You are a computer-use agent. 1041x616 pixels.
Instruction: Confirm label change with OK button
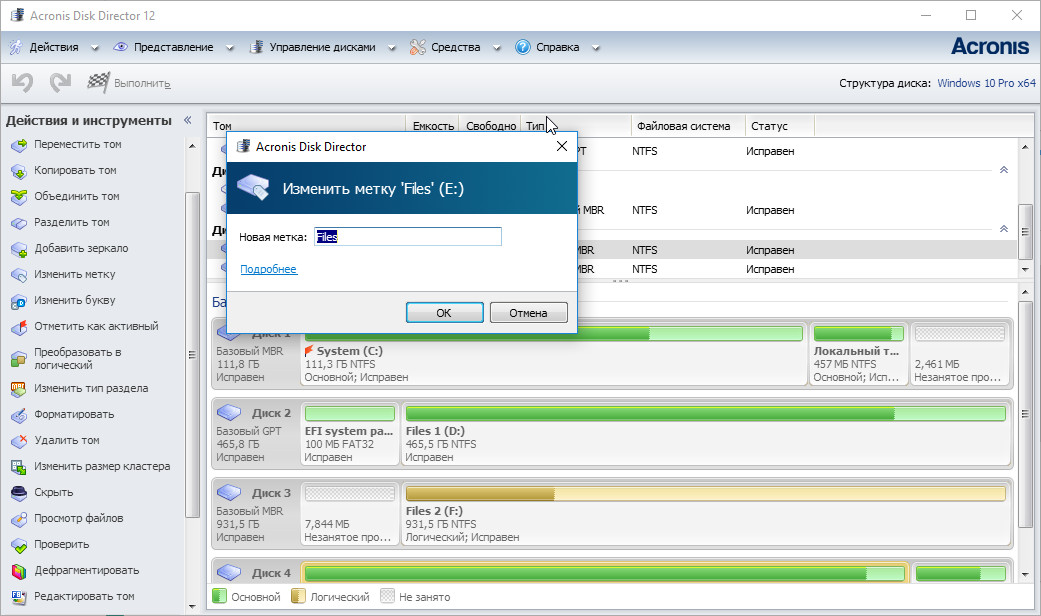pos(444,313)
